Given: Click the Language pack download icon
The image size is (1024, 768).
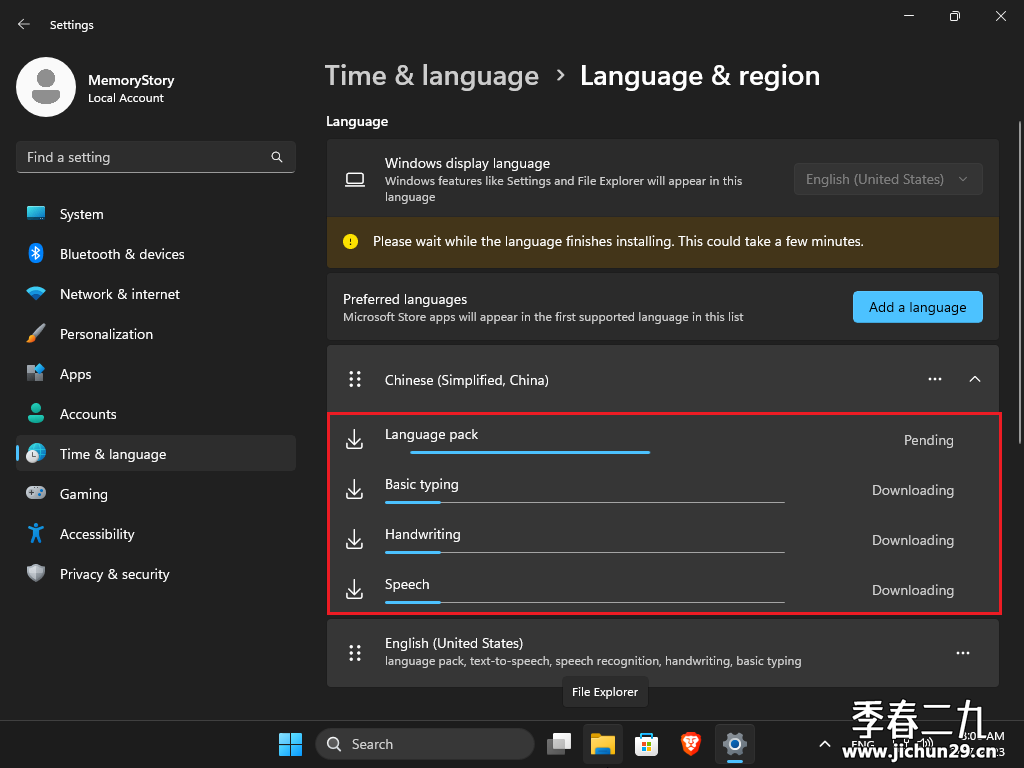Looking at the screenshot, I should (355, 440).
